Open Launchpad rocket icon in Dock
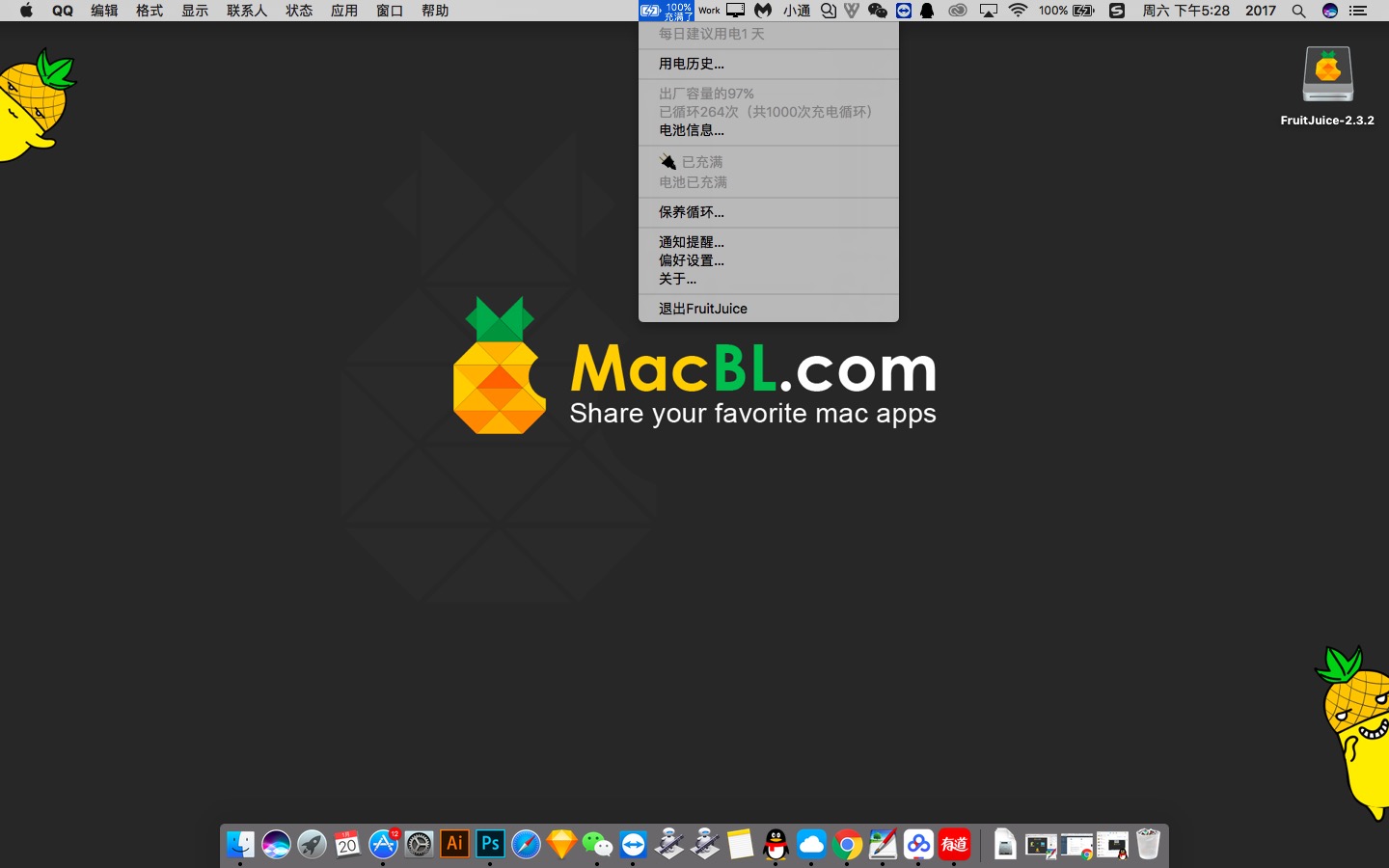Viewport: 1389px width, 868px height. pos(312,845)
